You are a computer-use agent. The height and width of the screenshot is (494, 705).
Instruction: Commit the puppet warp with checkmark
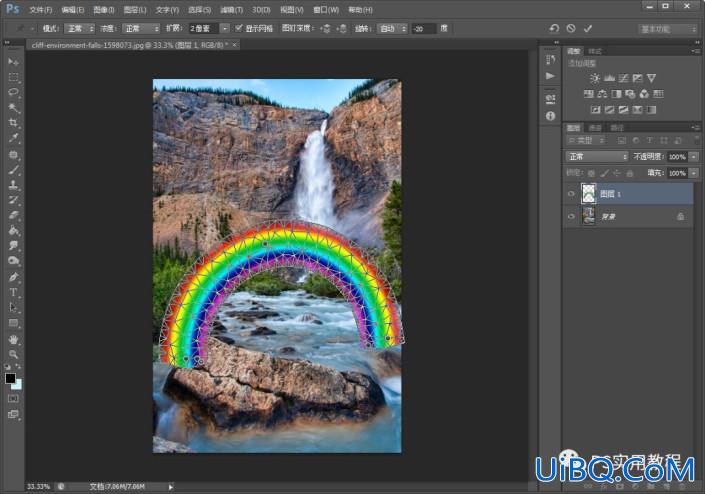pyautogui.click(x=588, y=28)
